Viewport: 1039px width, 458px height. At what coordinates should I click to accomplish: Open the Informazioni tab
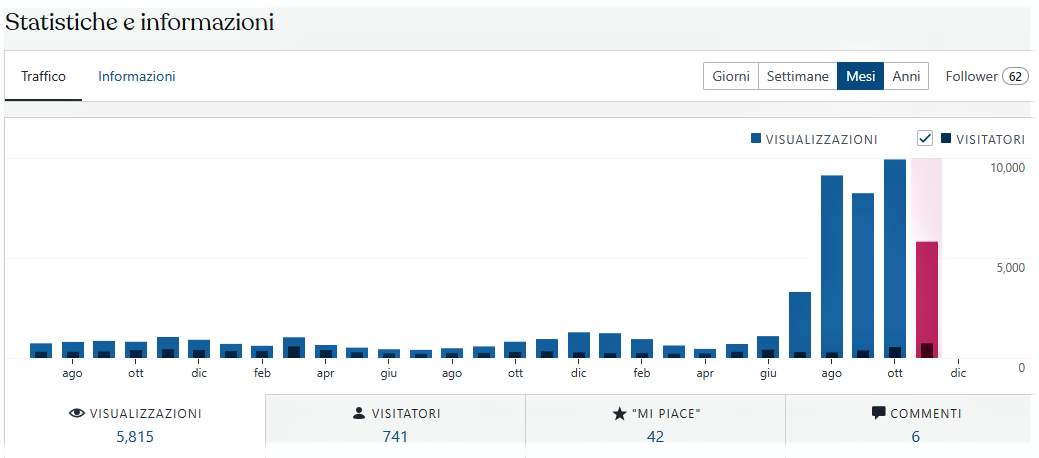pyautogui.click(x=137, y=76)
